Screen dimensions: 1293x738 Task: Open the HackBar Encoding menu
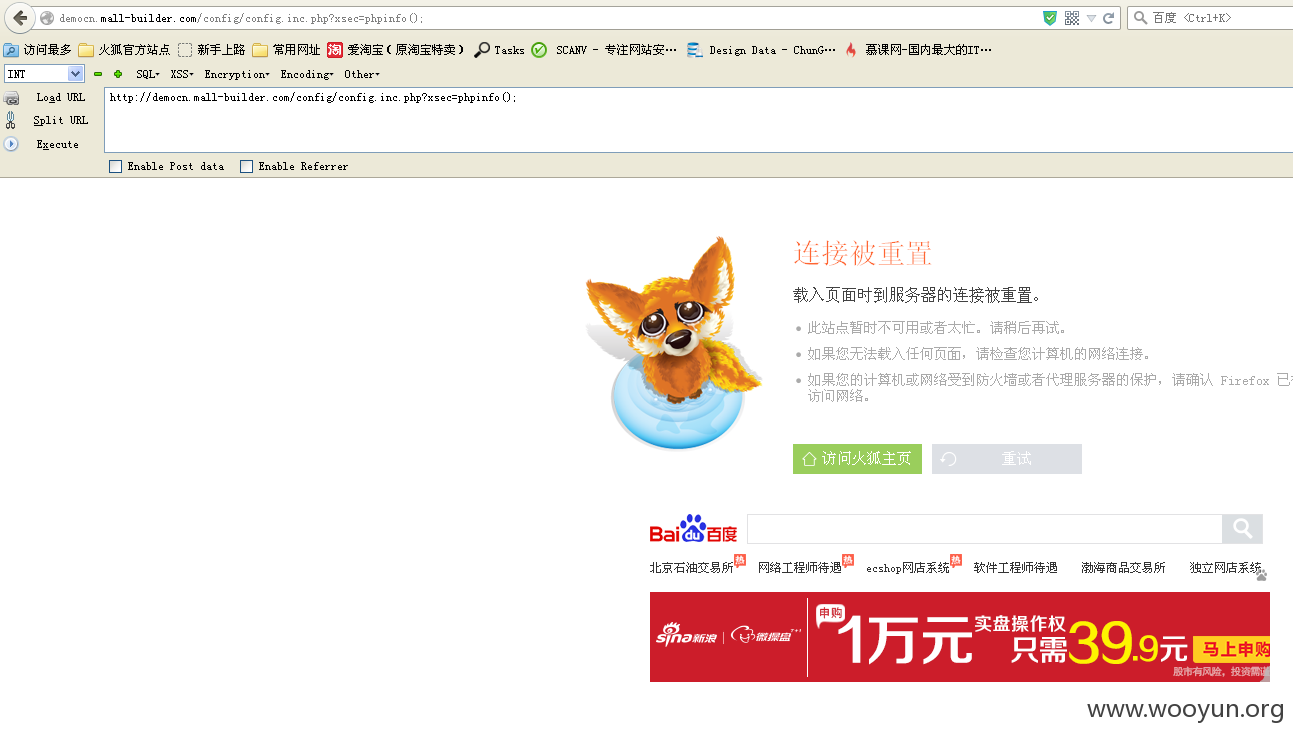tap(307, 74)
